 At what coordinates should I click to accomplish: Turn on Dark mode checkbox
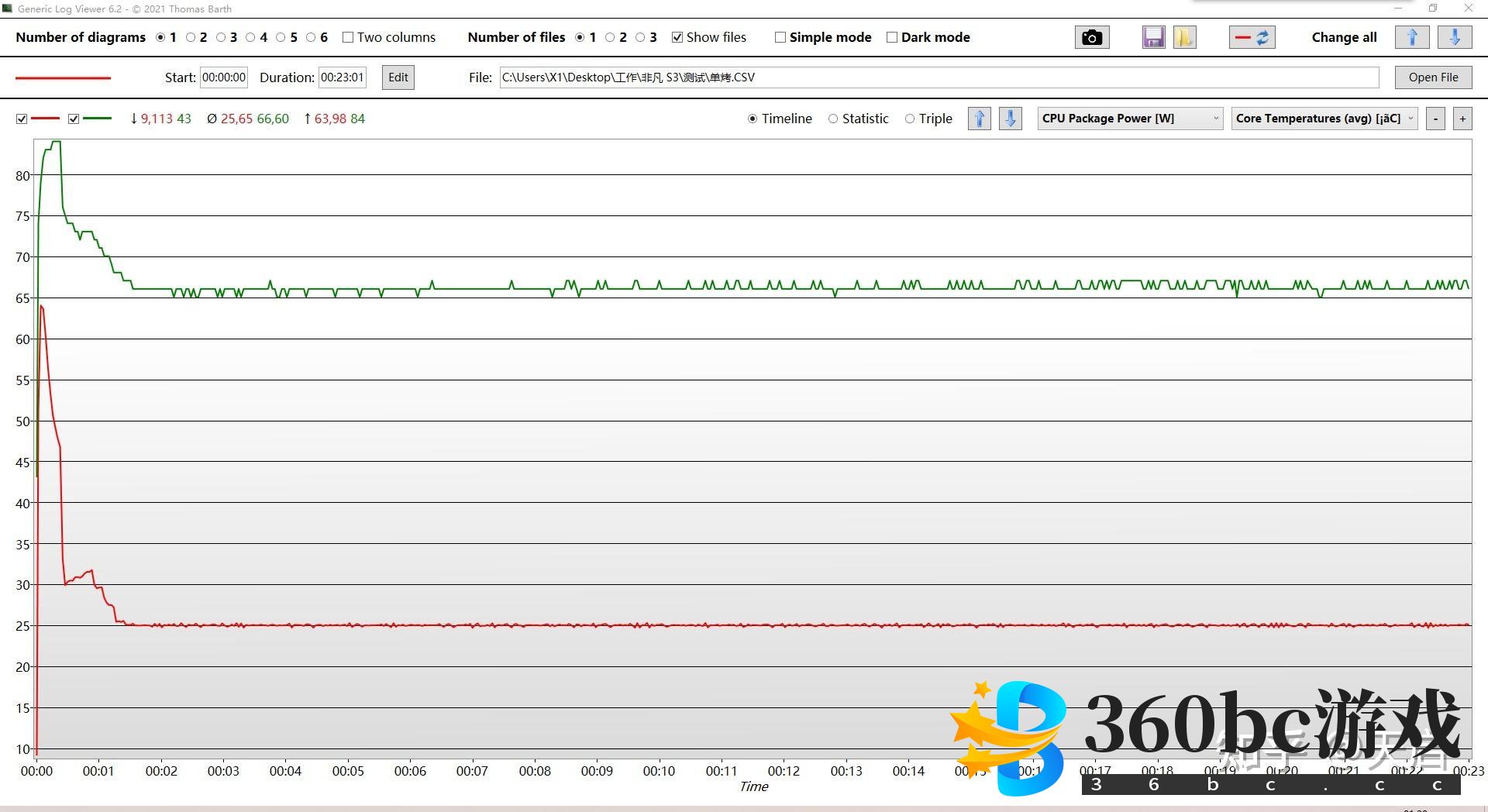[x=892, y=37]
